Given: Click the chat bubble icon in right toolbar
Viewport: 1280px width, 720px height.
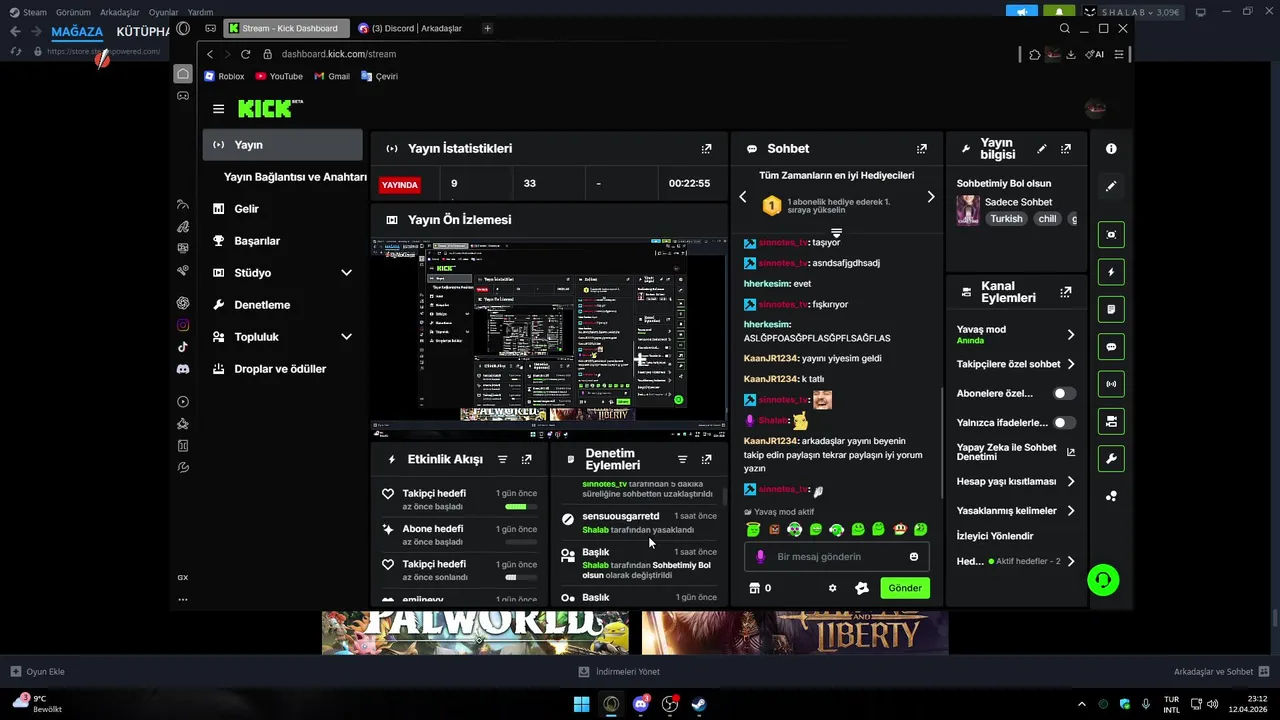Looking at the screenshot, I should (1111, 347).
